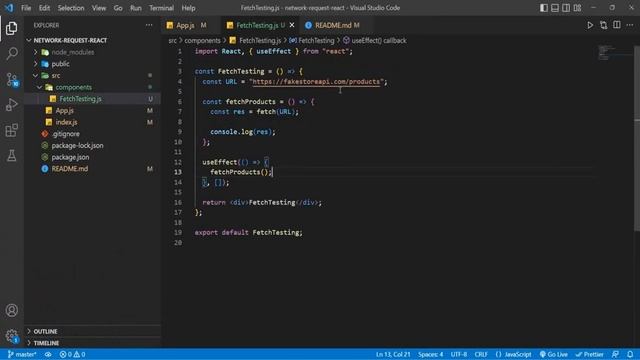This screenshot has height=360, width=640.
Task: Click UTF-8 encoding selector
Action: 458,354
